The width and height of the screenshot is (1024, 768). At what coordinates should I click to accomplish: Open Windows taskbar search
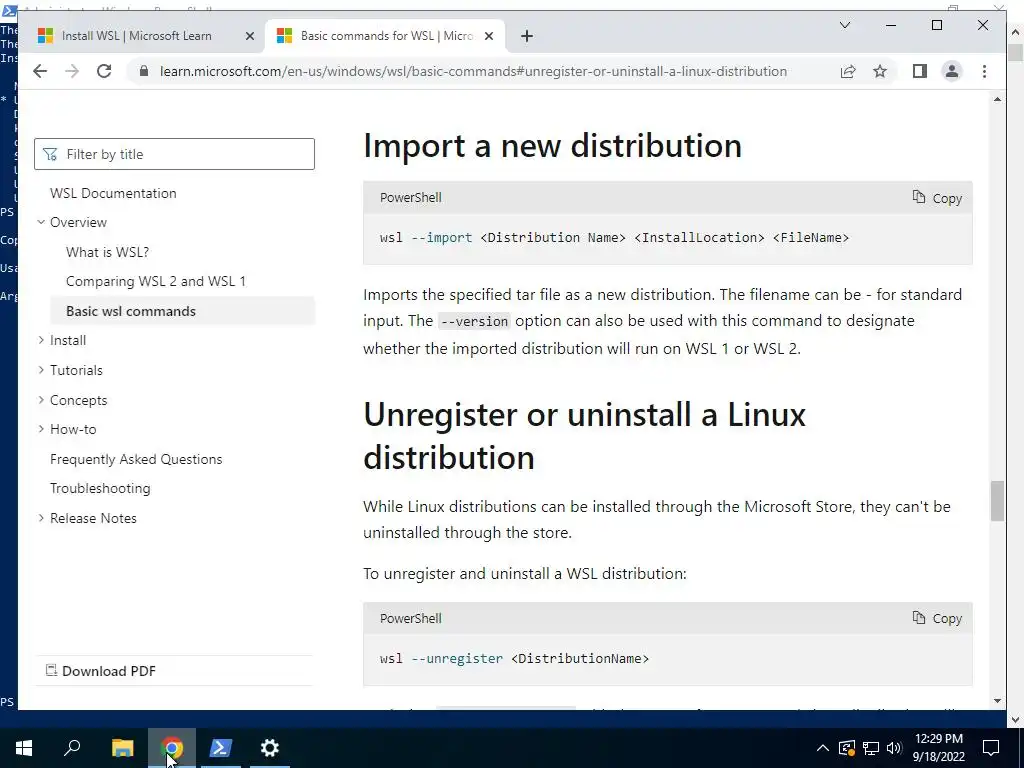point(72,748)
